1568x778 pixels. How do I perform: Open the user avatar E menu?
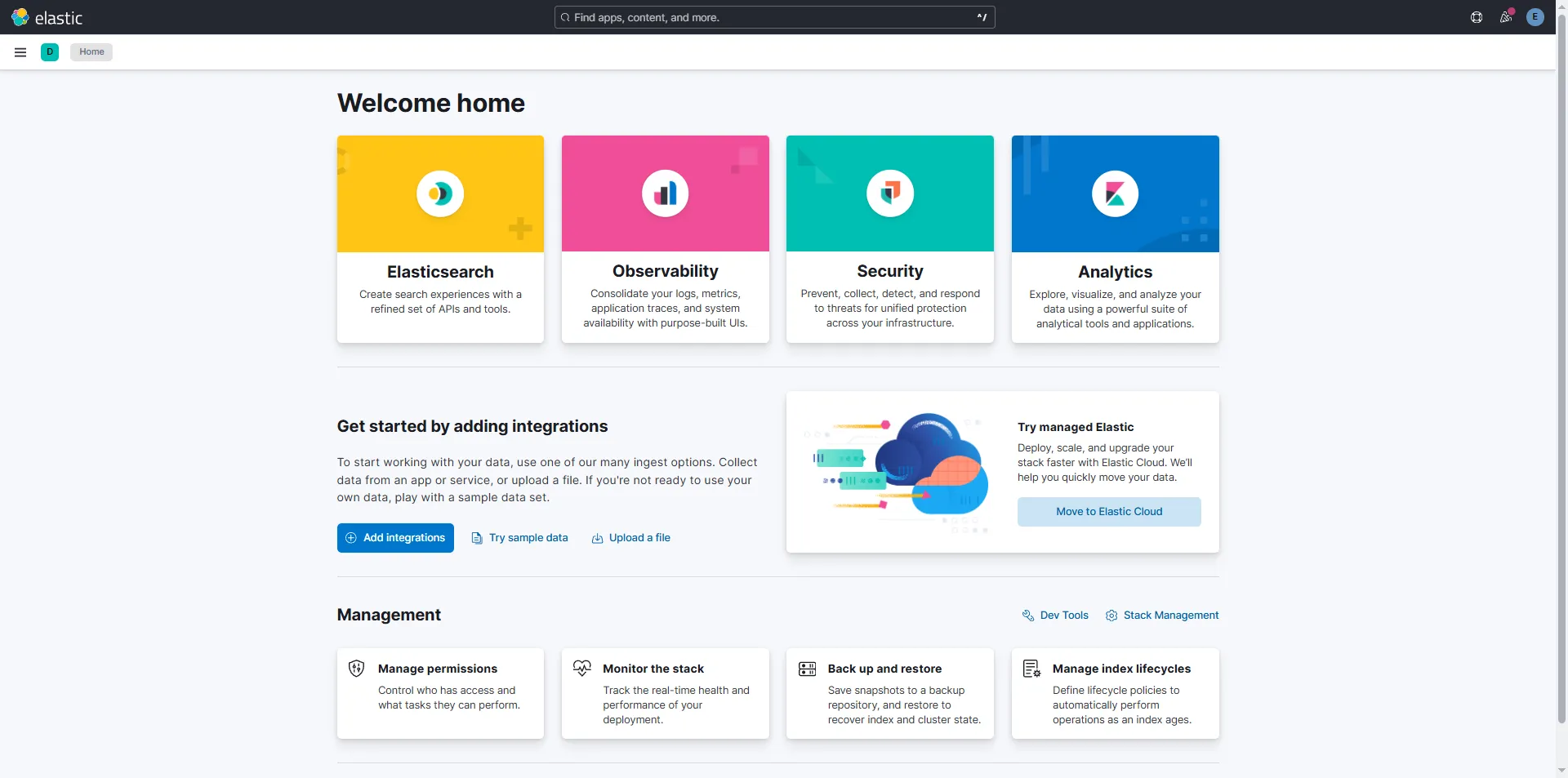coord(1535,17)
